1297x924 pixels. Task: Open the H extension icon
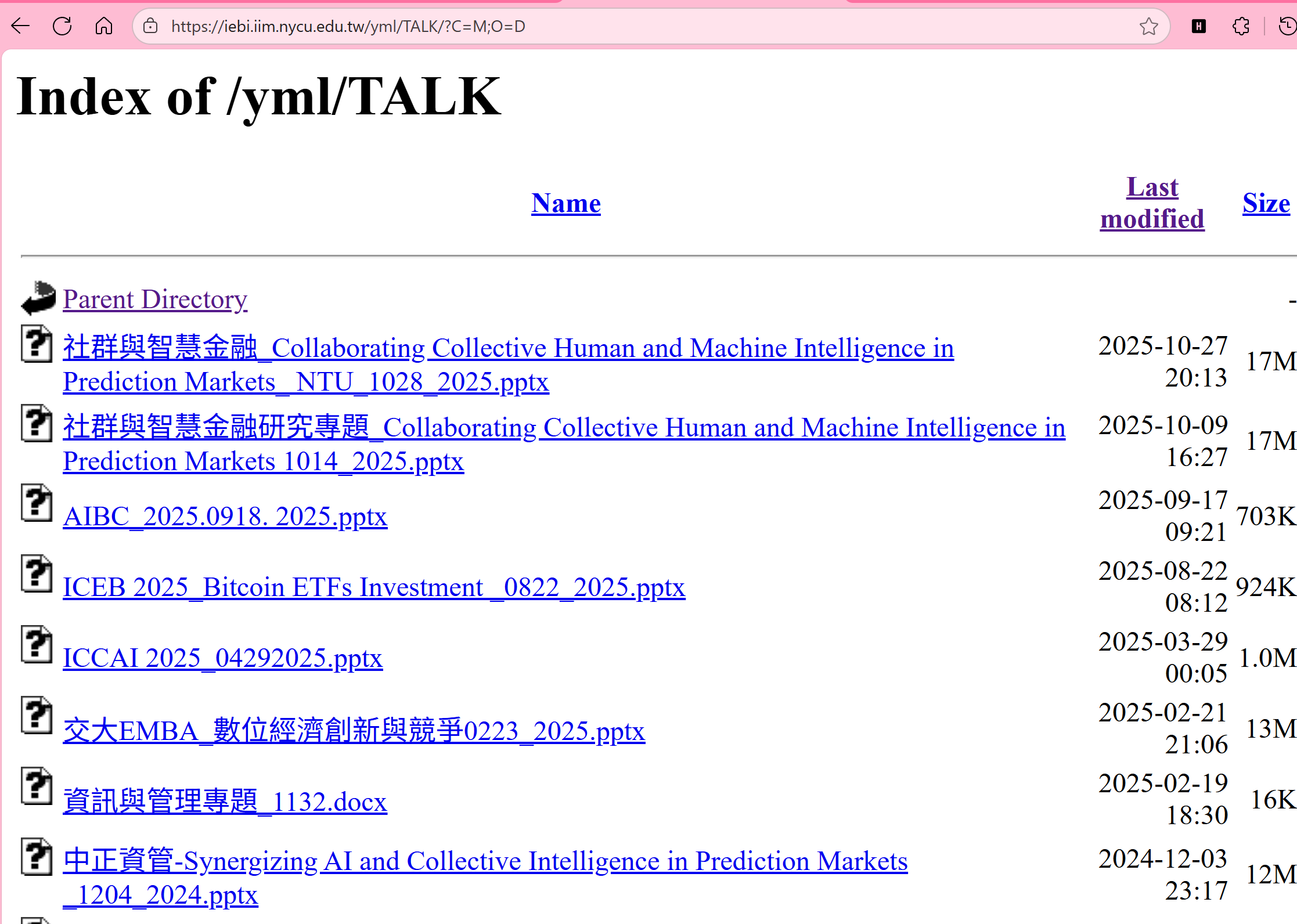pyautogui.click(x=1199, y=26)
